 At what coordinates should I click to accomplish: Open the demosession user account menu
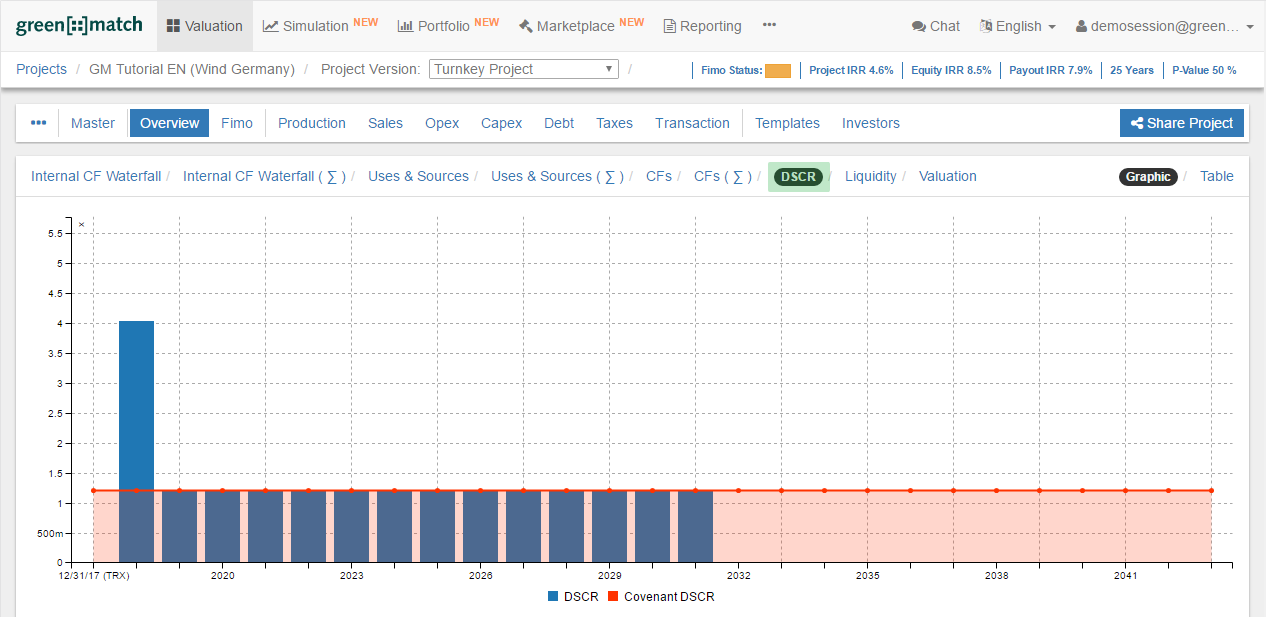[x=1164, y=26]
